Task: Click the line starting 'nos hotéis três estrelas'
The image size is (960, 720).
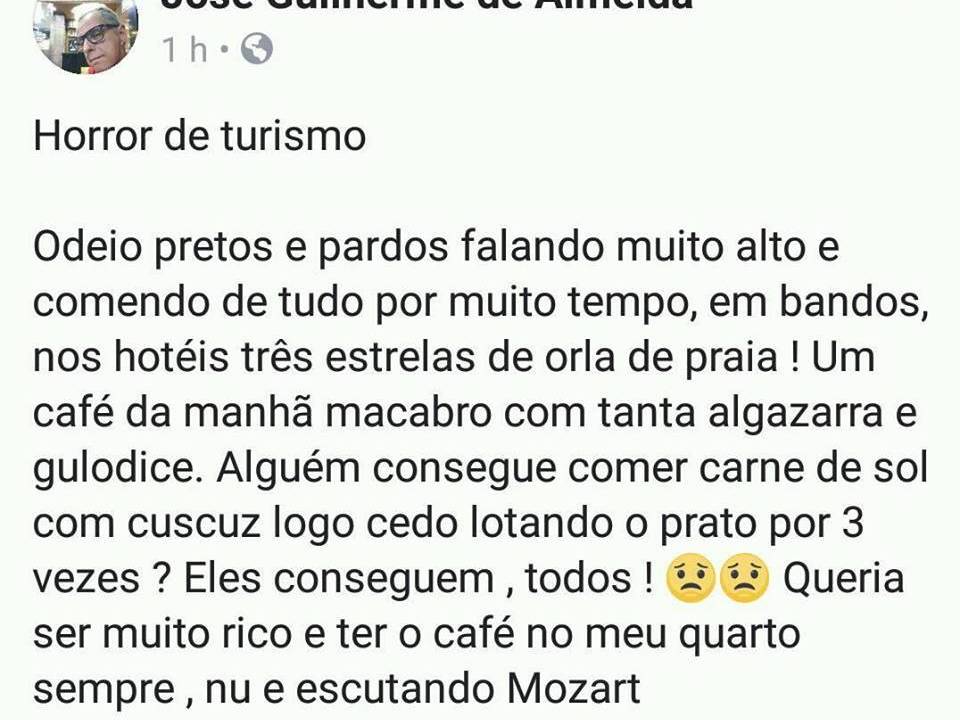Action: point(454,358)
